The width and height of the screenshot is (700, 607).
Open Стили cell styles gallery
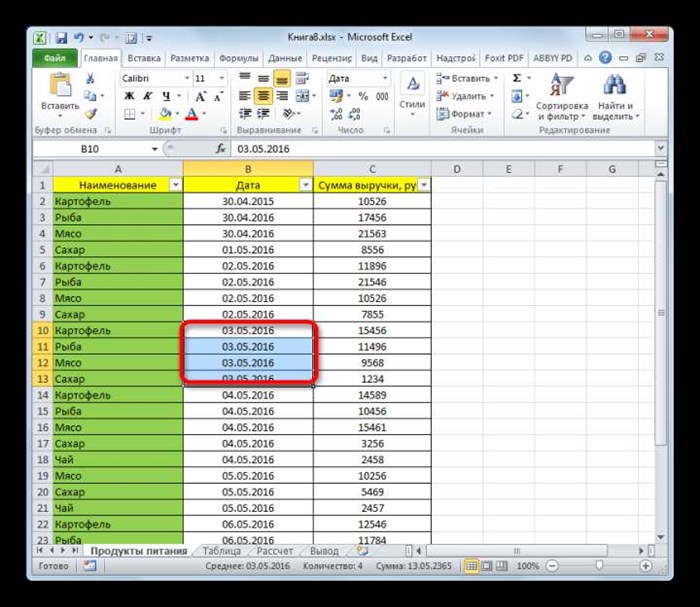412,96
